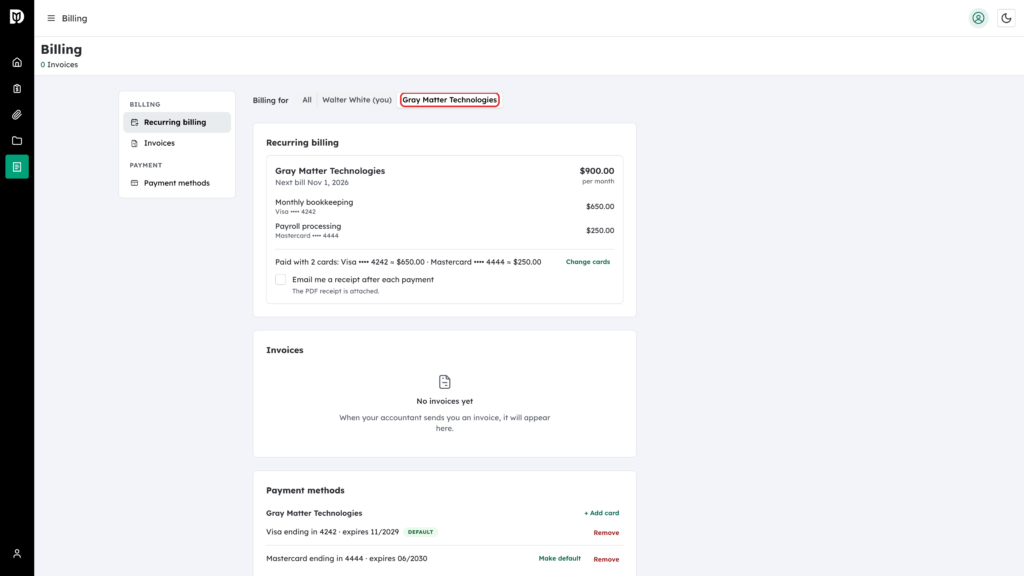Go to Home in the sidebar
This screenshot has height=576, width=1024.
coord(17,63)
